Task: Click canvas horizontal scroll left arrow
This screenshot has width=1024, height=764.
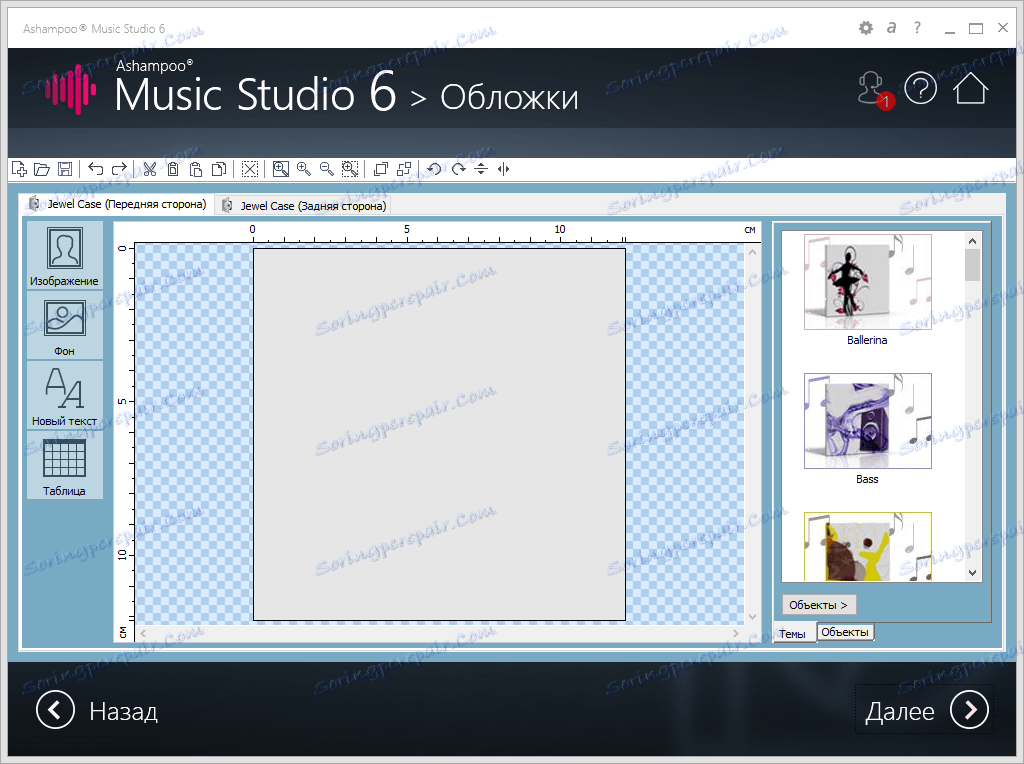Action: (x=143, y=633)
